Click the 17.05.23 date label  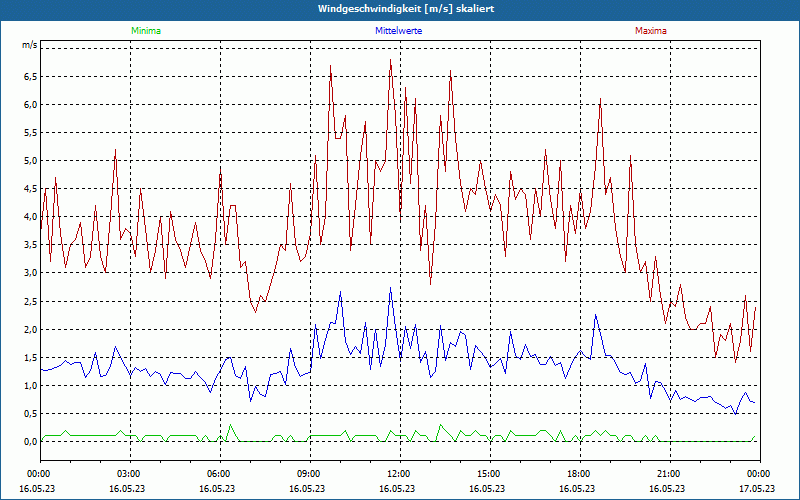click(758, 489)
